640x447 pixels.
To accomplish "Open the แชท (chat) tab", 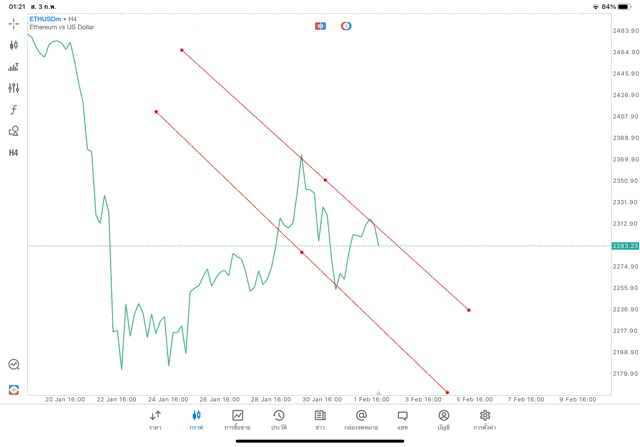I will coord(402,419).
